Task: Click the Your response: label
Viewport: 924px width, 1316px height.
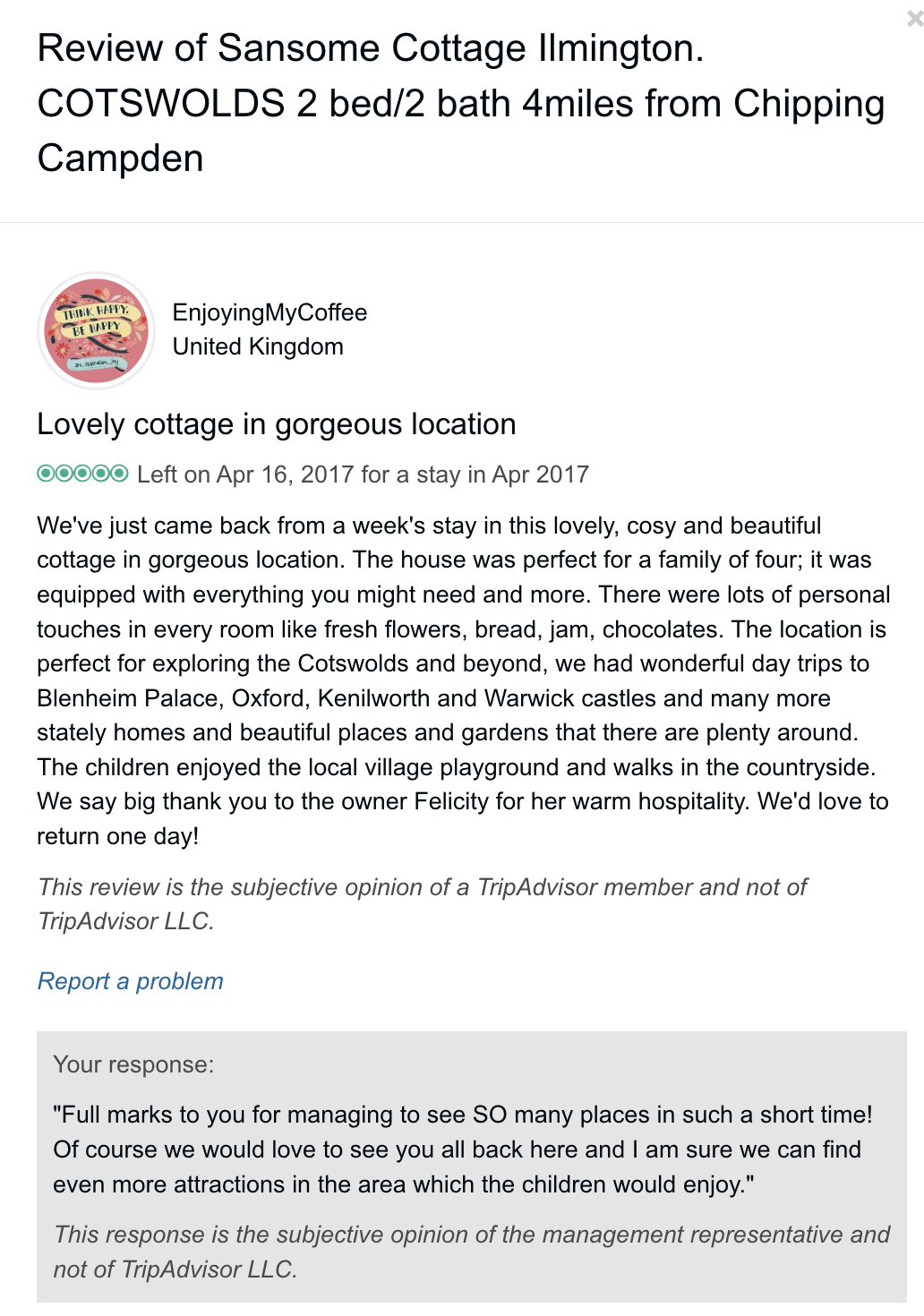Action: click(x=133, y=1064)
